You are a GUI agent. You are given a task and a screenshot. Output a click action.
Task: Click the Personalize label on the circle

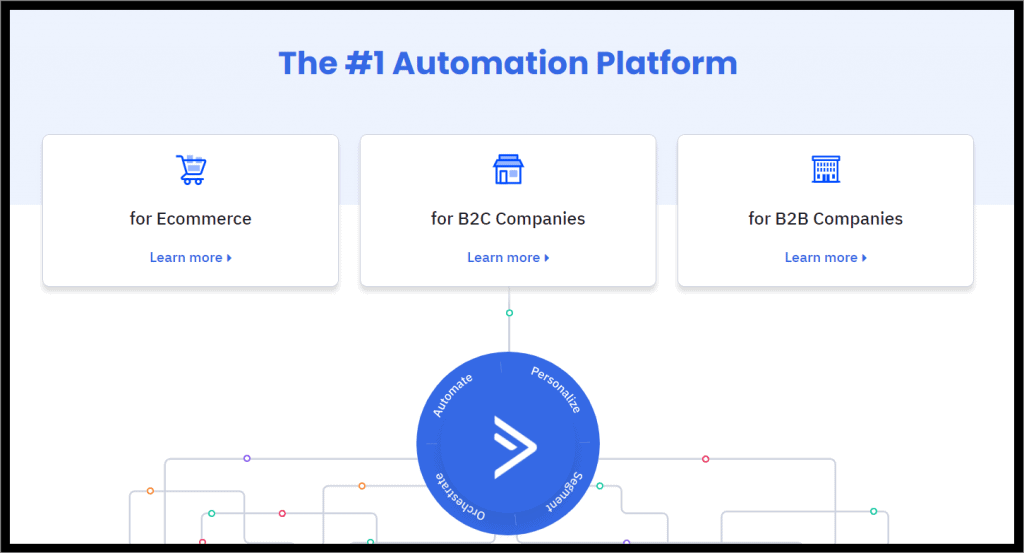(556, 390)
